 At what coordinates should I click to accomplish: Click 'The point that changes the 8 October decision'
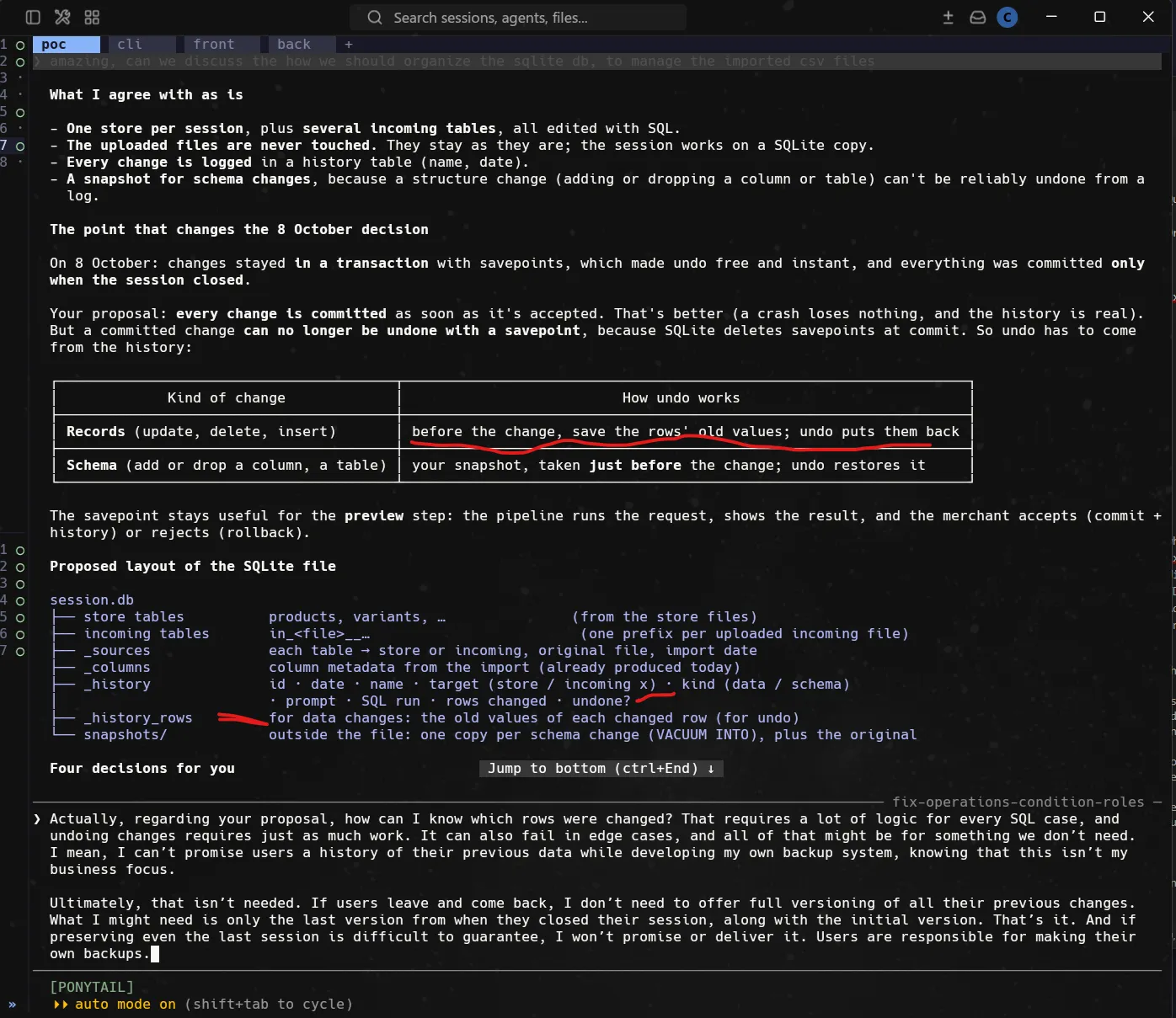tap(239, 229)
